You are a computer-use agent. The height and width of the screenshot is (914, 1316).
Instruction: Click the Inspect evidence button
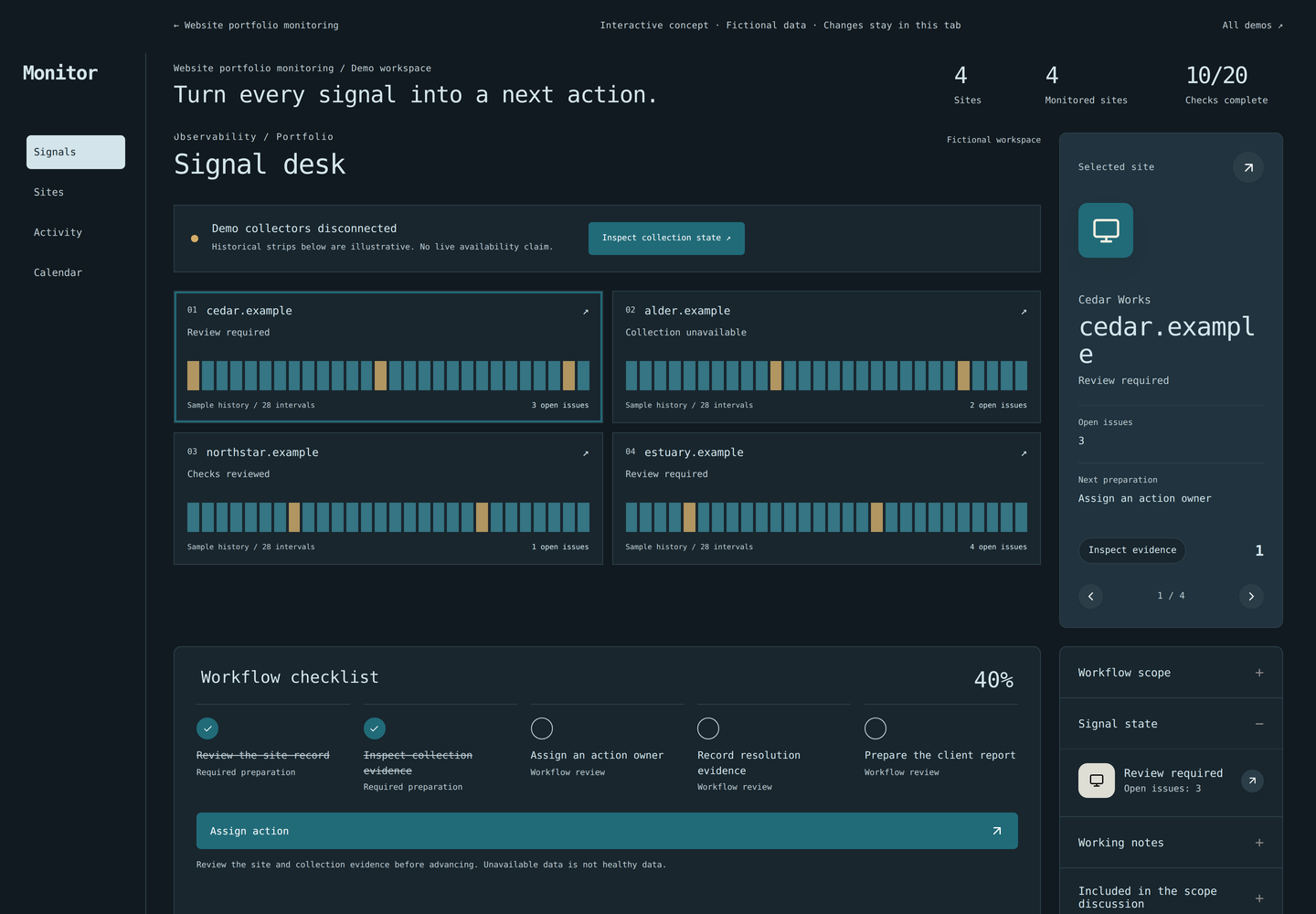coord(1132,550)
